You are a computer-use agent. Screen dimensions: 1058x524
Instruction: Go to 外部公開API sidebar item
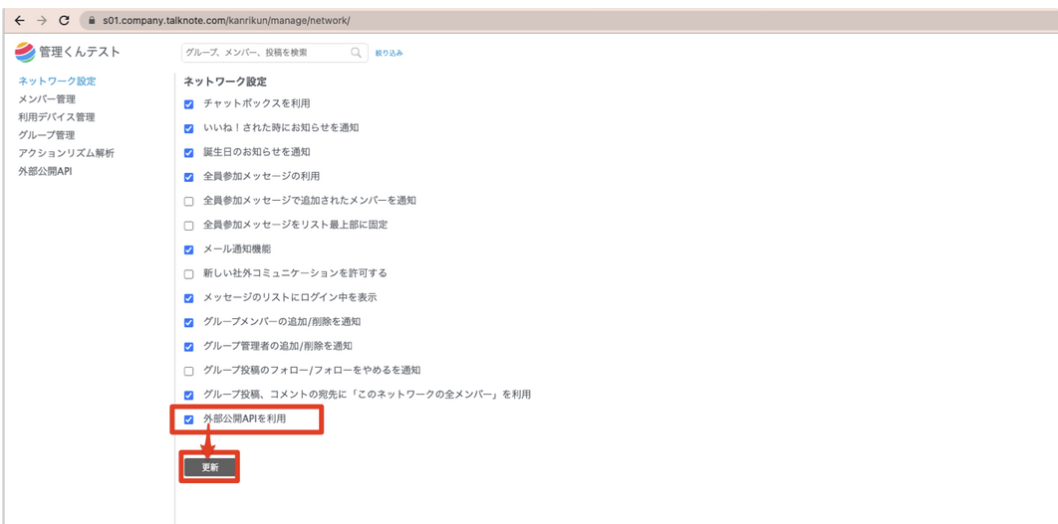tap(45, 171)
